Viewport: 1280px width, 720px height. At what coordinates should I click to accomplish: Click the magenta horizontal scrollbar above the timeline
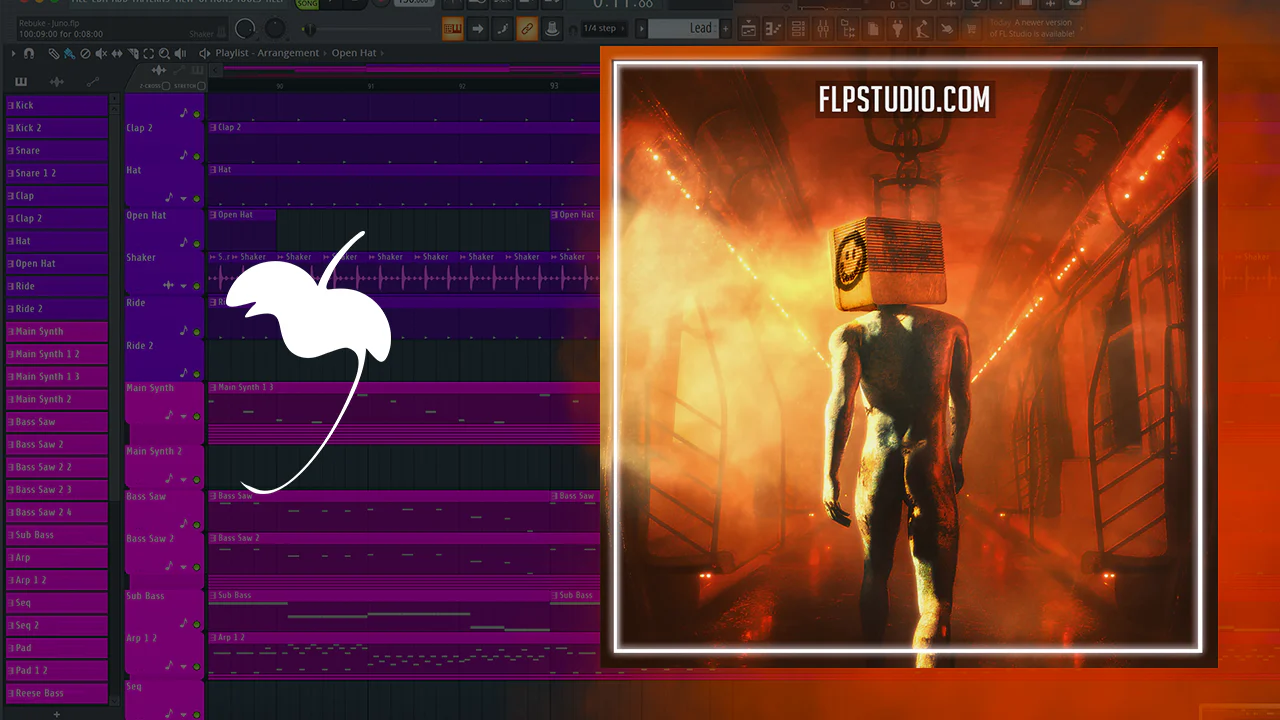coord(410,69)
